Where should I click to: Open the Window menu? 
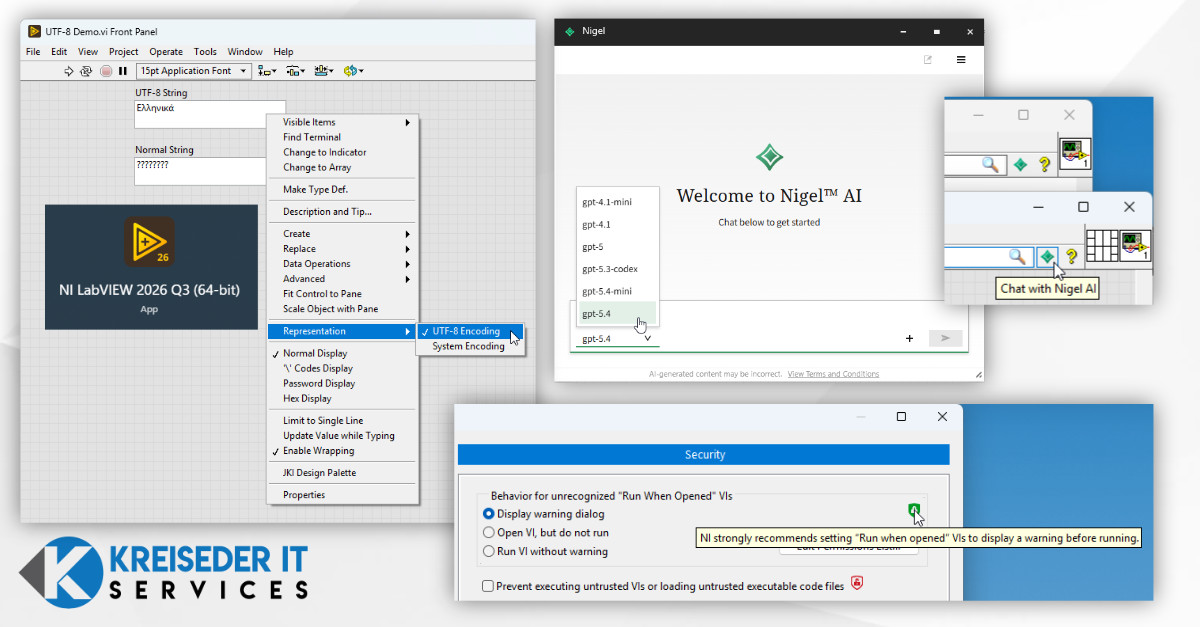click(x=245, y=52)
